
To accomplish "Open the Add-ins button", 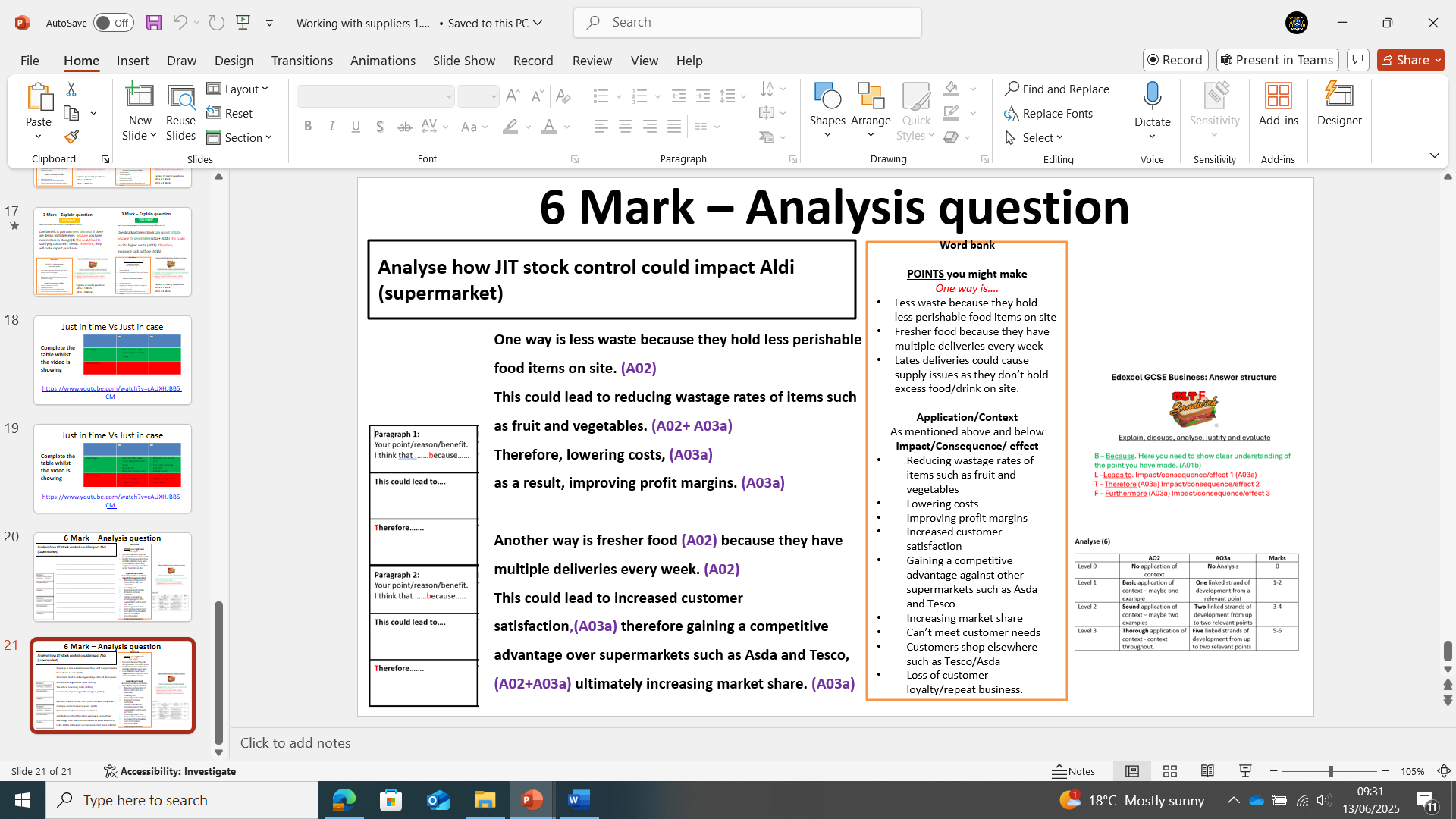I will [x=1279, y=104].
